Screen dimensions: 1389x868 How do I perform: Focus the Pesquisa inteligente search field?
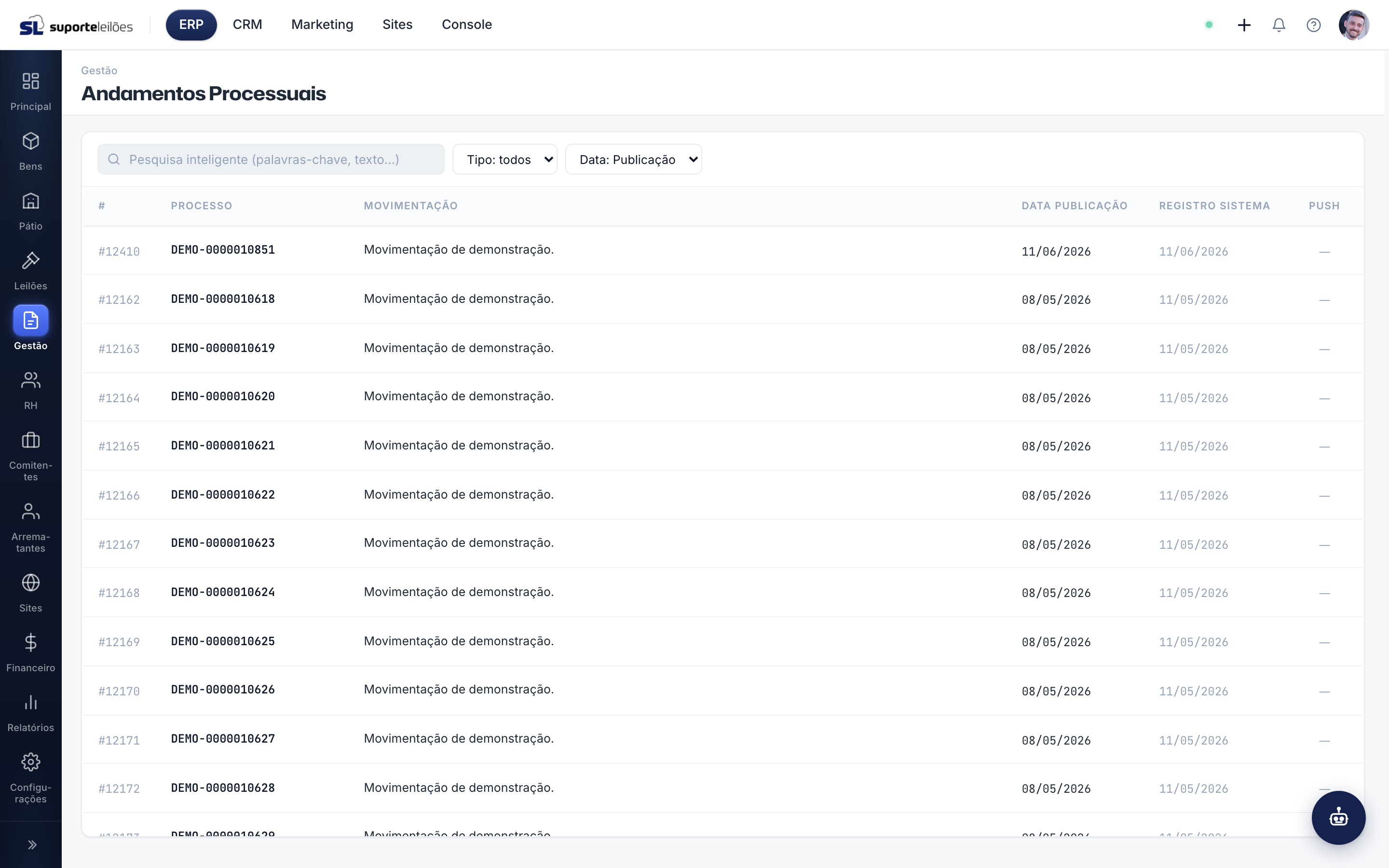click(x=271, y=159)
